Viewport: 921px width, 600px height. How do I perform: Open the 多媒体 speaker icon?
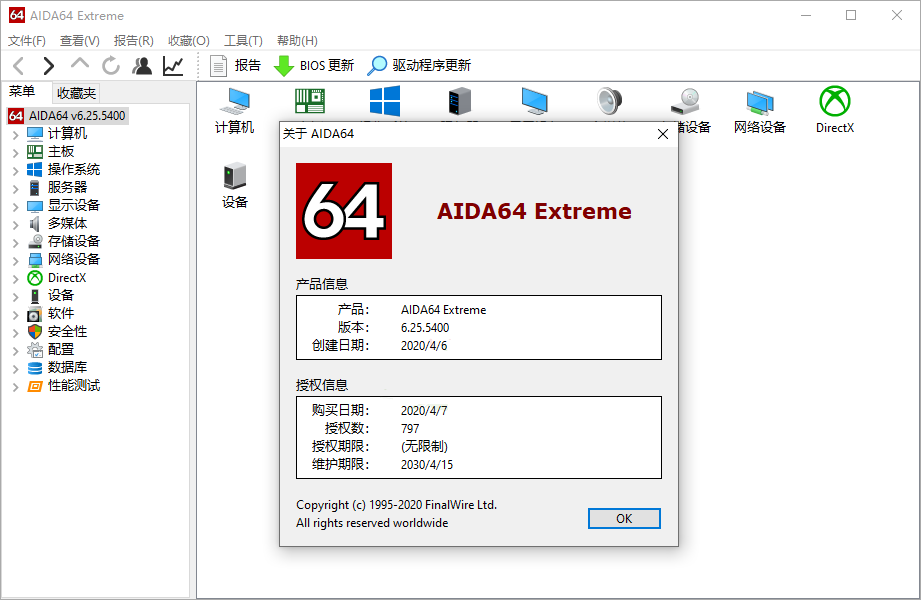[x=609, y=100]
